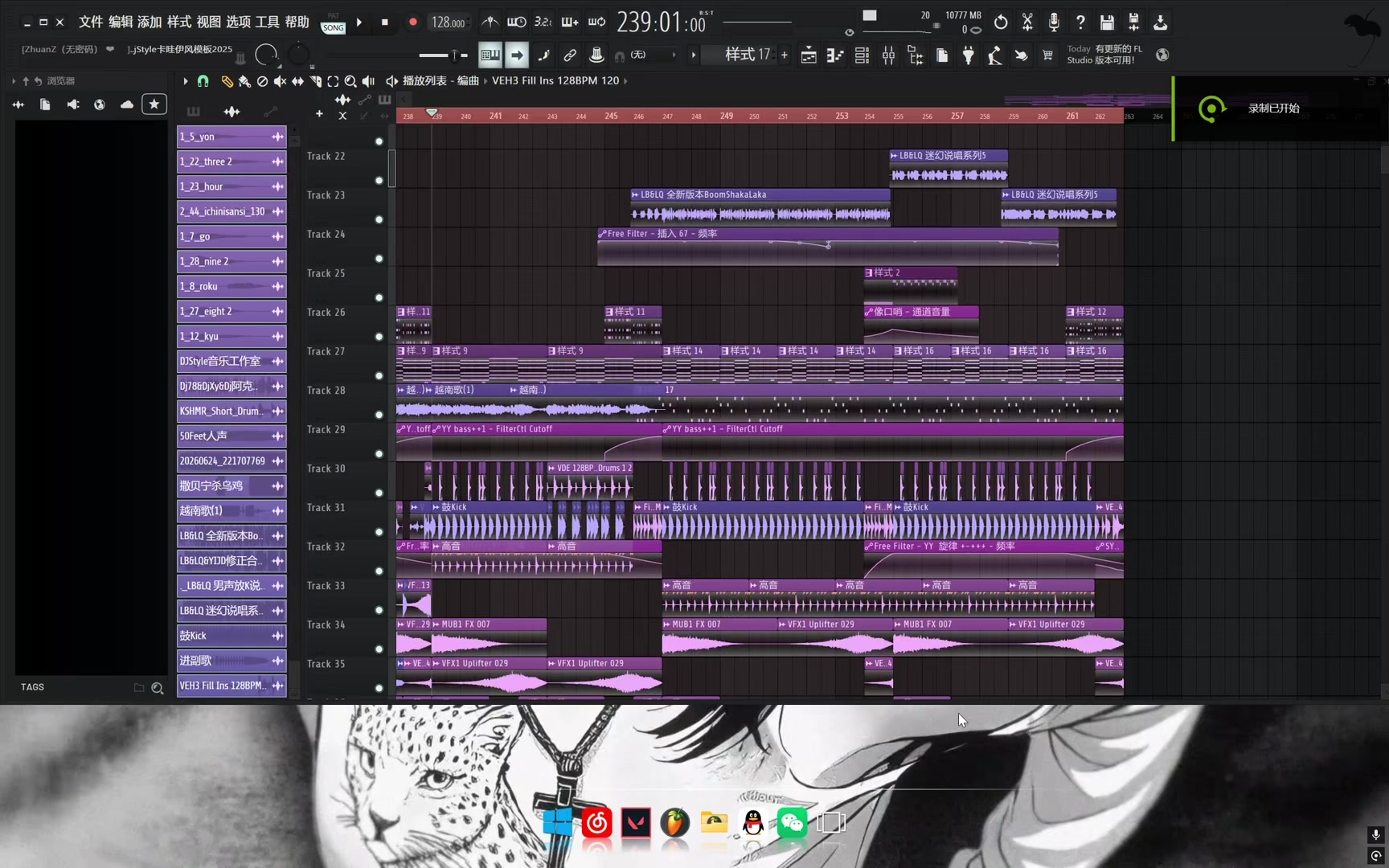Add a new pattern with plus button
This screenshot has width=1389, height=868.
(785, 55)
